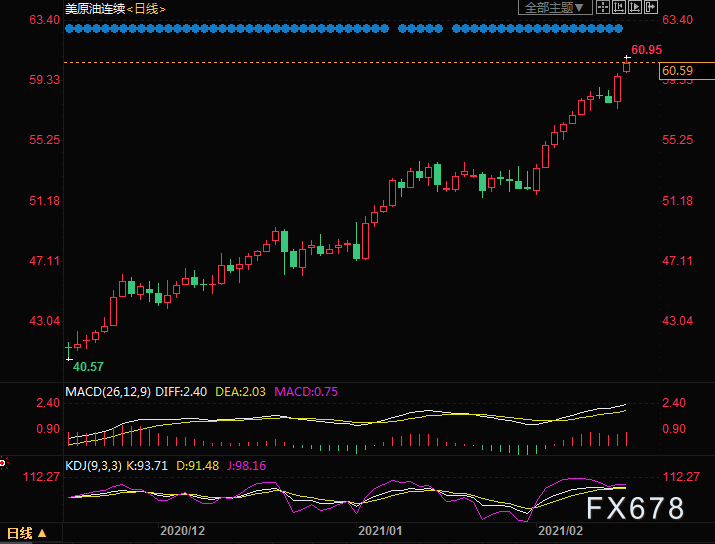Image resolution: width=715 pixels, height=544 pixels.
Task: Click the current price tag 60.59
Action: point(687,71)
